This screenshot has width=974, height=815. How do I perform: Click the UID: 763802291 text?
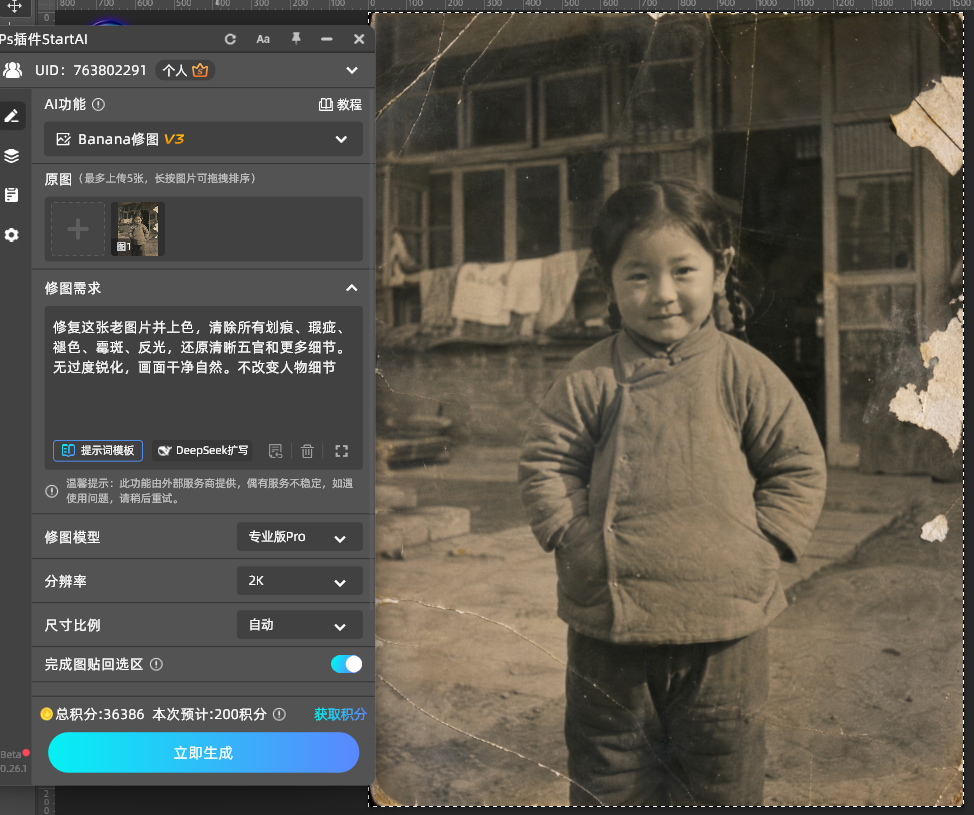tap(91, 70)
